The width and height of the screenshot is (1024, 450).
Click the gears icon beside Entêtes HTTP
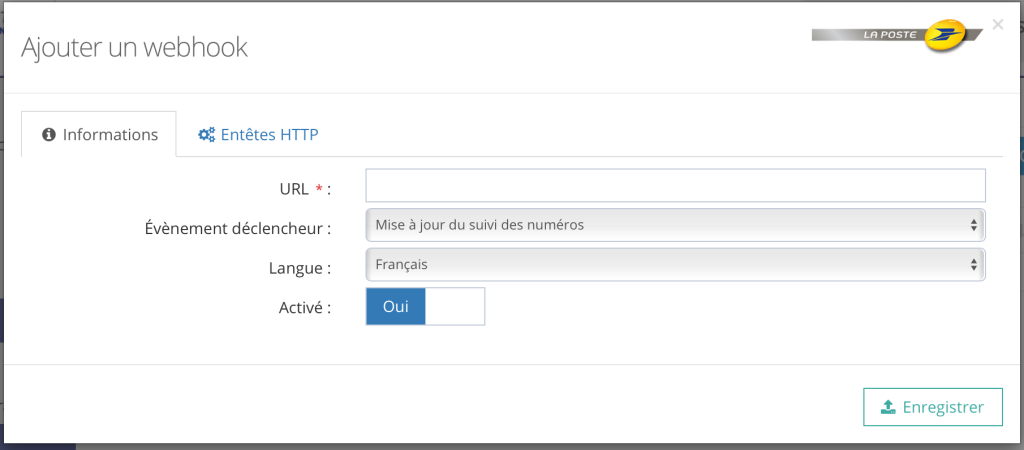pyautogui.click(x=207, y=135)
